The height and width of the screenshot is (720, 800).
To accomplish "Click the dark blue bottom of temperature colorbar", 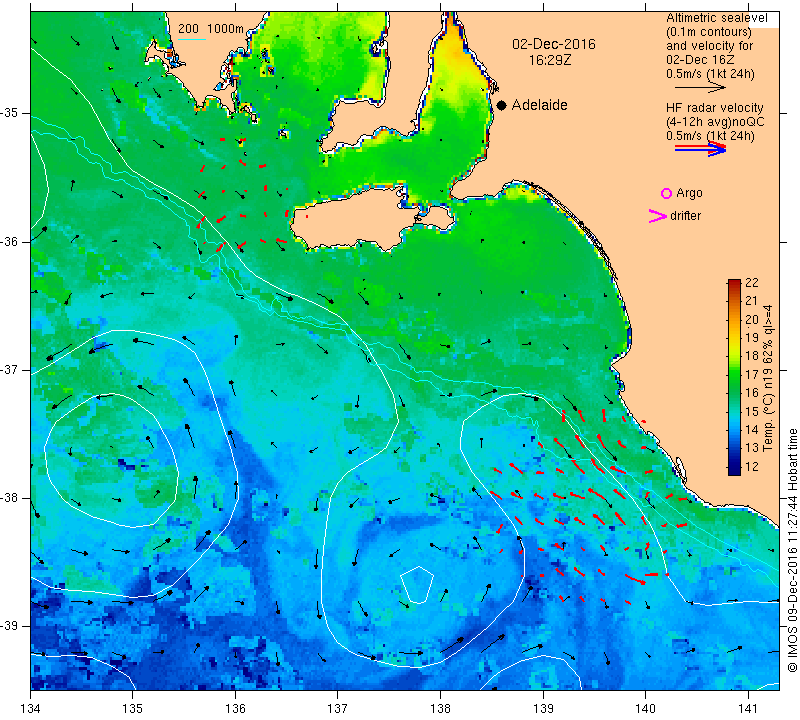I will point(734,470).
